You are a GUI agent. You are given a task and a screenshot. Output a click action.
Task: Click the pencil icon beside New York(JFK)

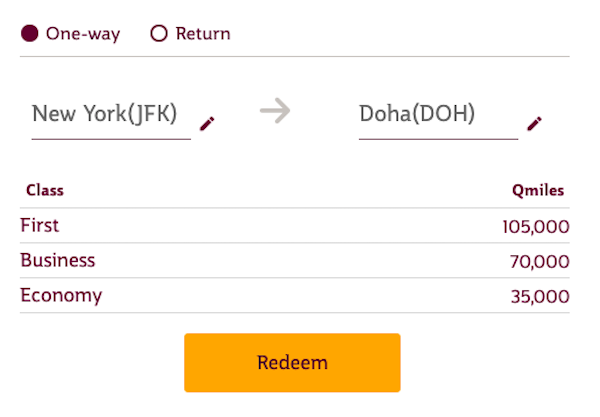click(x=207, y=123)
